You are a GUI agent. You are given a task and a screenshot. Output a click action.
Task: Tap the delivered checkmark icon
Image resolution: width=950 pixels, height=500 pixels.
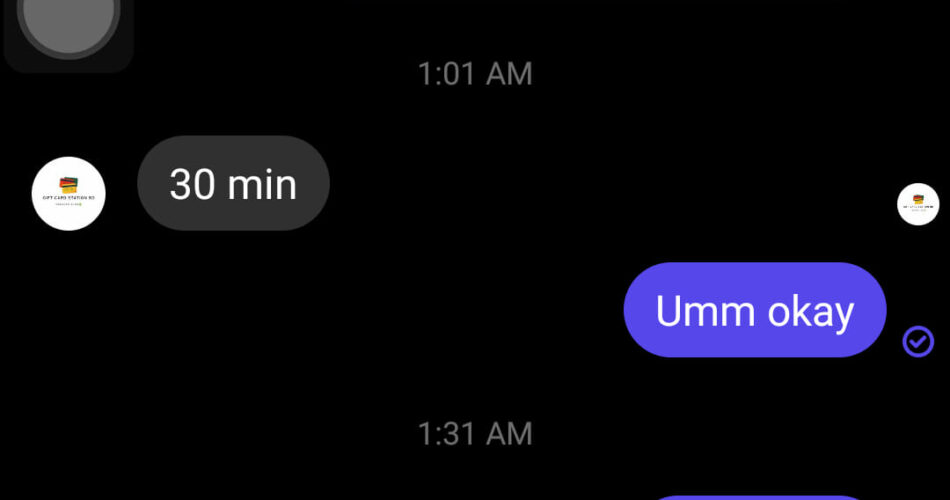[918, 341]
